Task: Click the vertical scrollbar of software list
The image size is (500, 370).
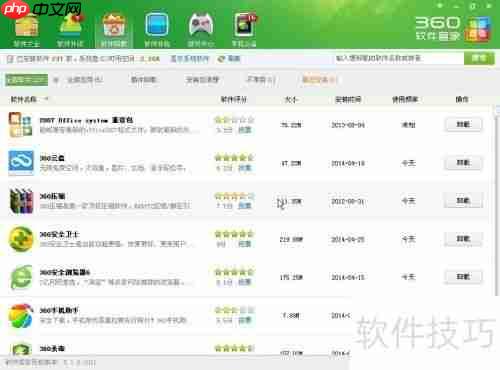Action: tap(497, 200)
